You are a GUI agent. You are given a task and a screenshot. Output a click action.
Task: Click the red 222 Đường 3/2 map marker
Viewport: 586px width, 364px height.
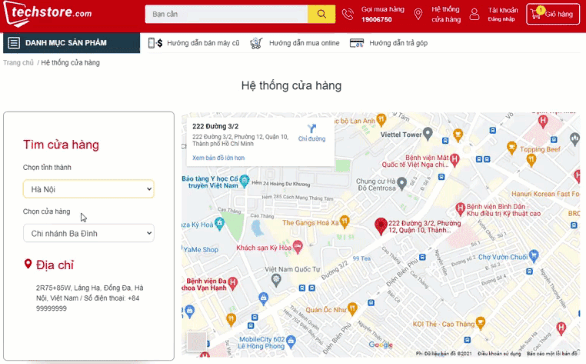click(x=381, y=226)
